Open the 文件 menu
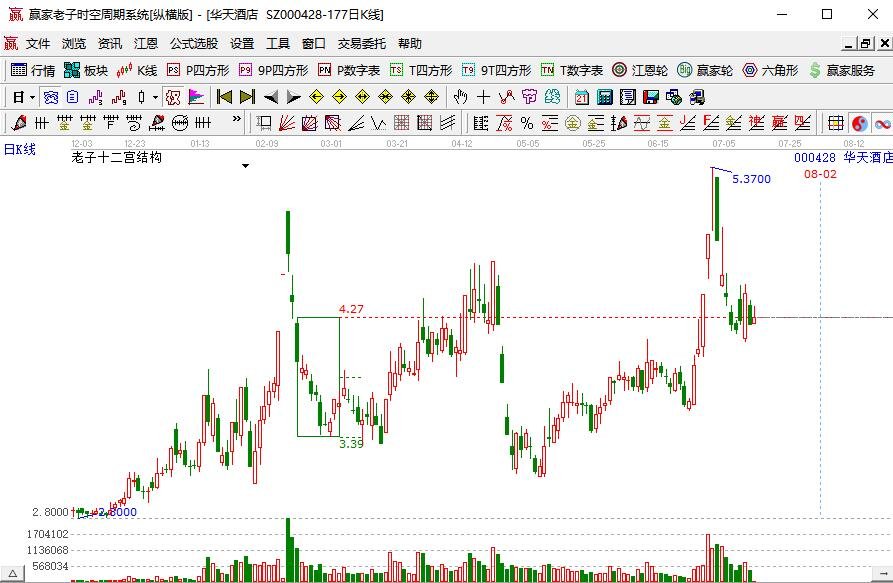Image resolution: width=893 pixels, height=583 pixels. [38, 43]
